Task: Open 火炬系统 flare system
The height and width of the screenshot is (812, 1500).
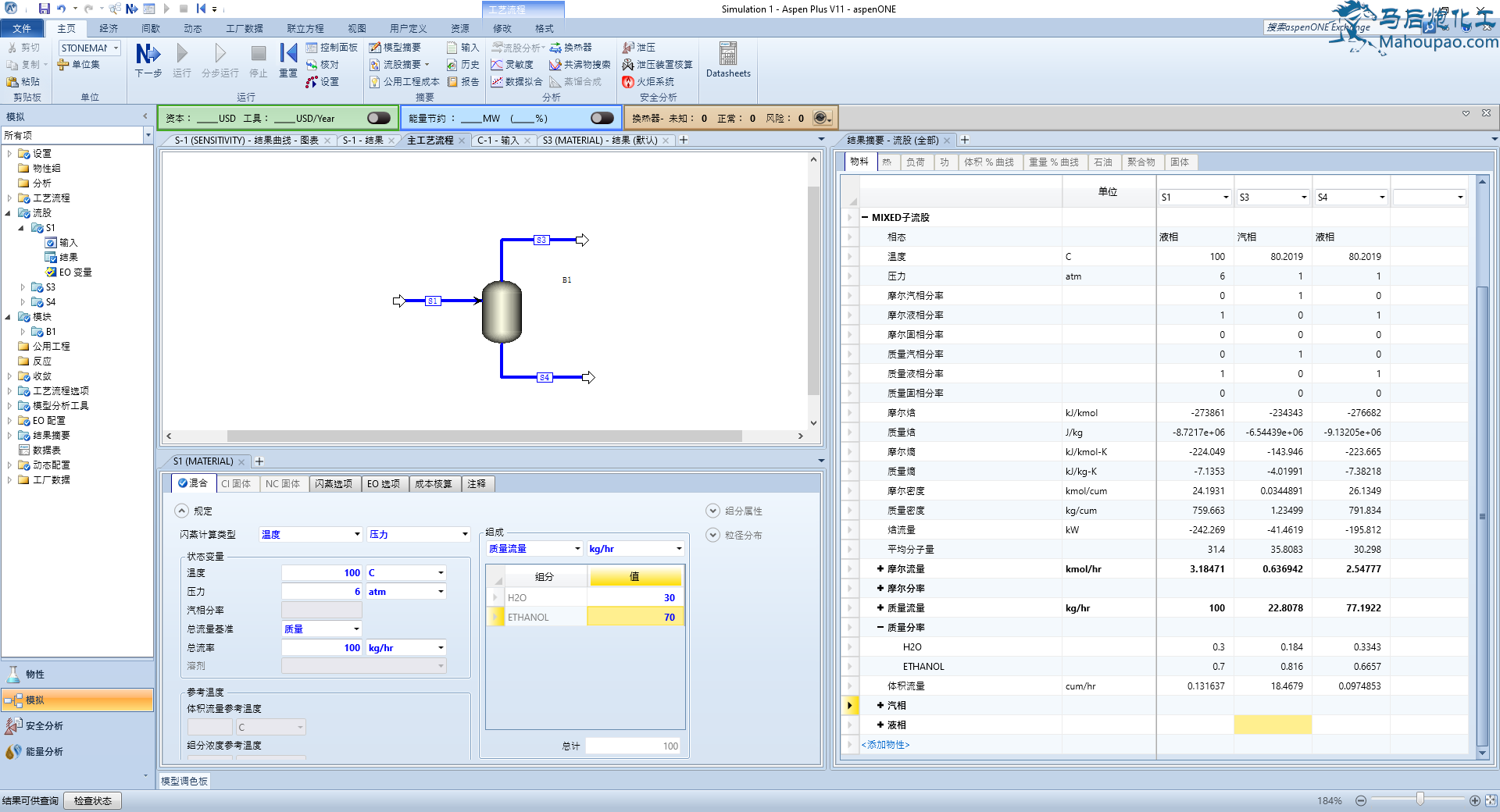Action: (648, 82)
